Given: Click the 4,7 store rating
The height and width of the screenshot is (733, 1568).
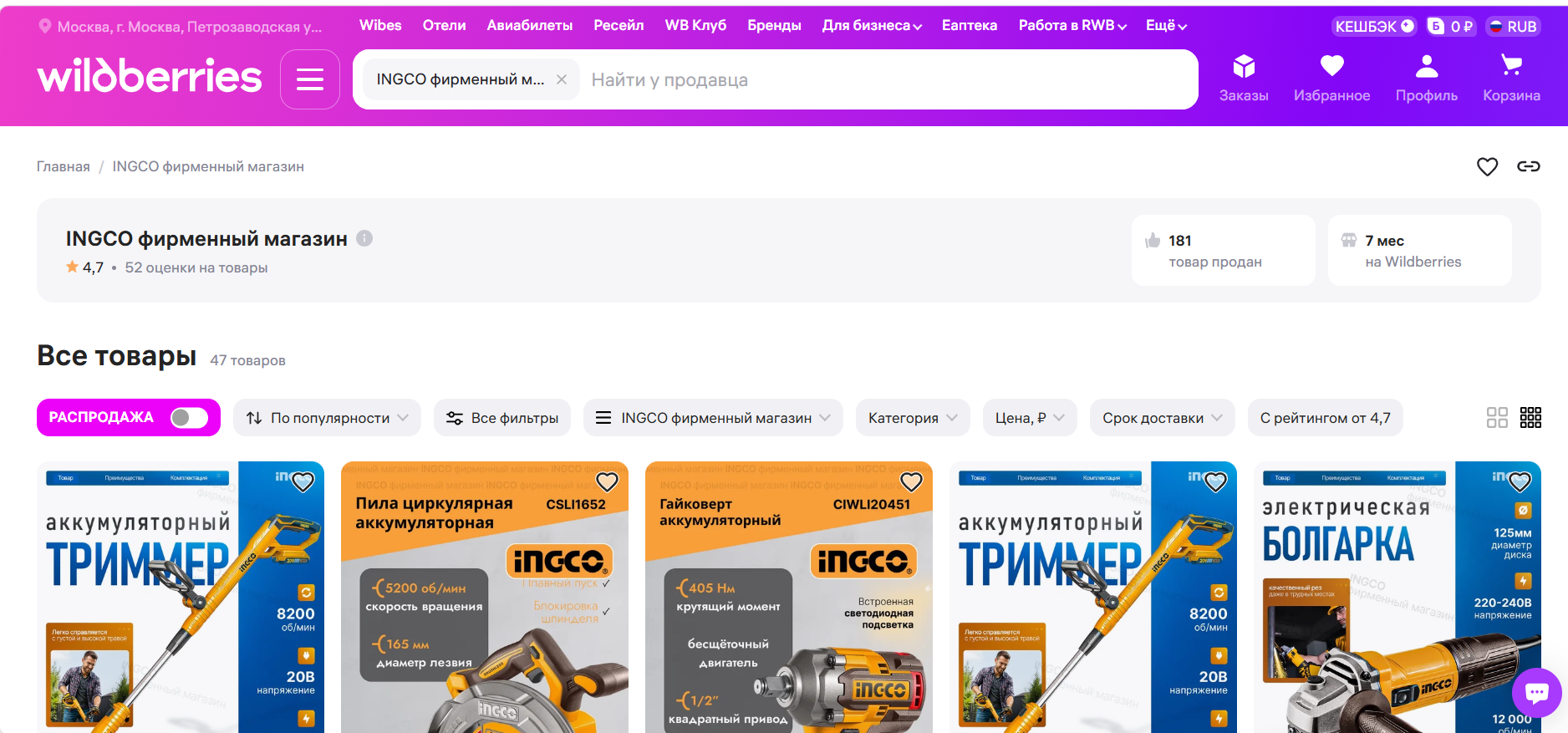Looking at the screenshot, I should pos(84,267).
